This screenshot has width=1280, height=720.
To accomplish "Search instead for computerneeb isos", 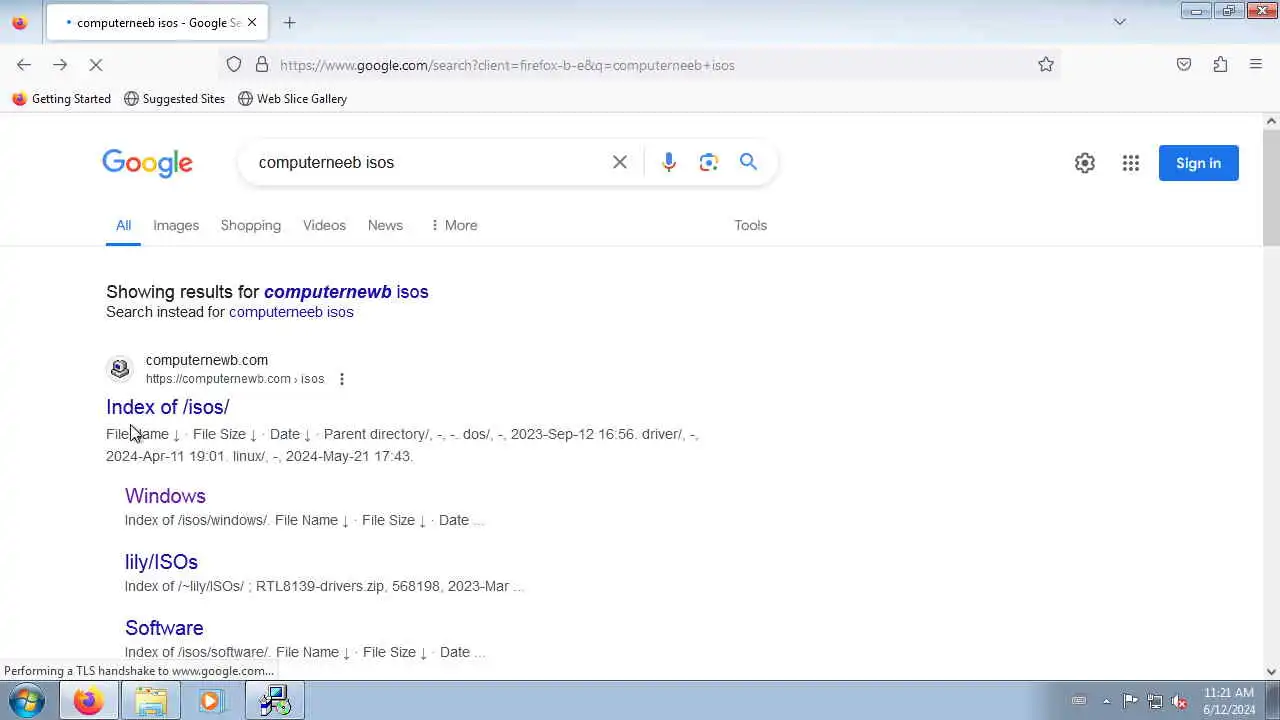I will pos(291,312).
